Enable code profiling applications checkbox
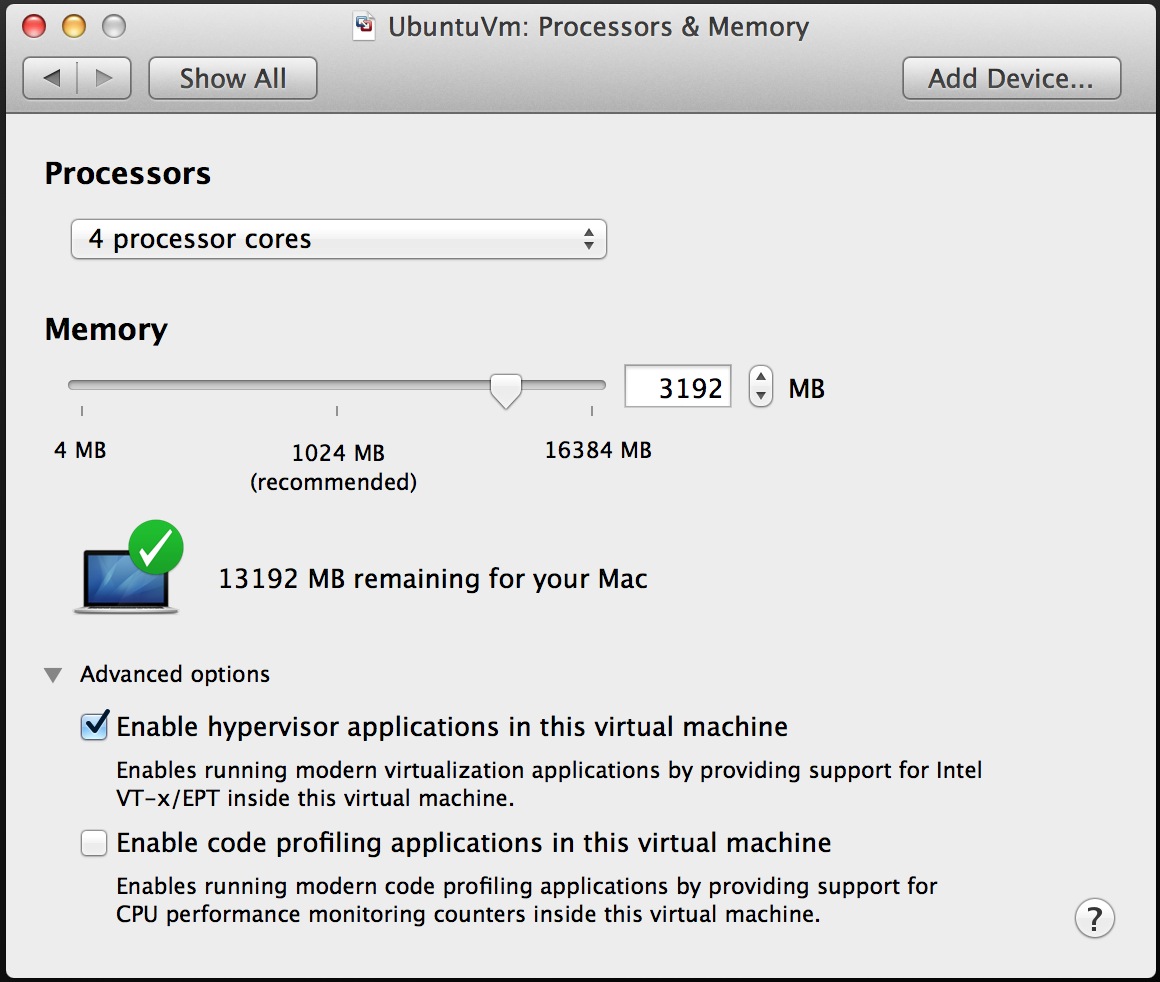Screen dimensions: 1160x982 [x=94, y=844]
